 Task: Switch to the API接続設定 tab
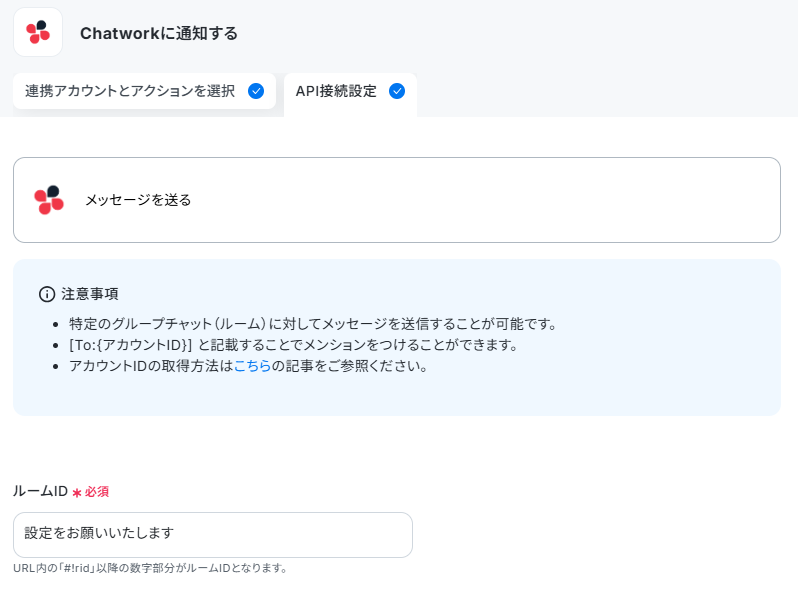[350, 91]
